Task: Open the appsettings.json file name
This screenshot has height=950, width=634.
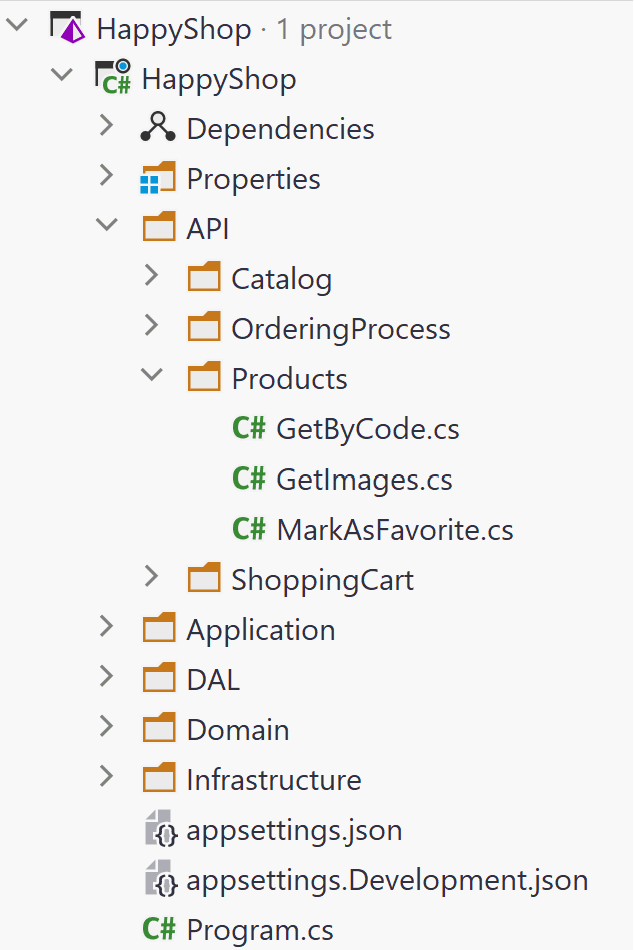Action: pyautogui.click(x=295, y=831)
